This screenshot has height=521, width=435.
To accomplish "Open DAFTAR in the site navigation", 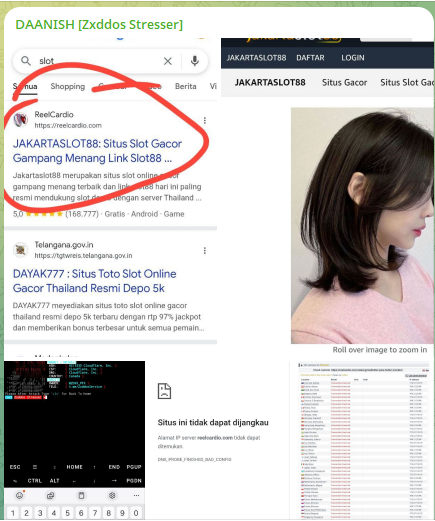I will [310, 58].
